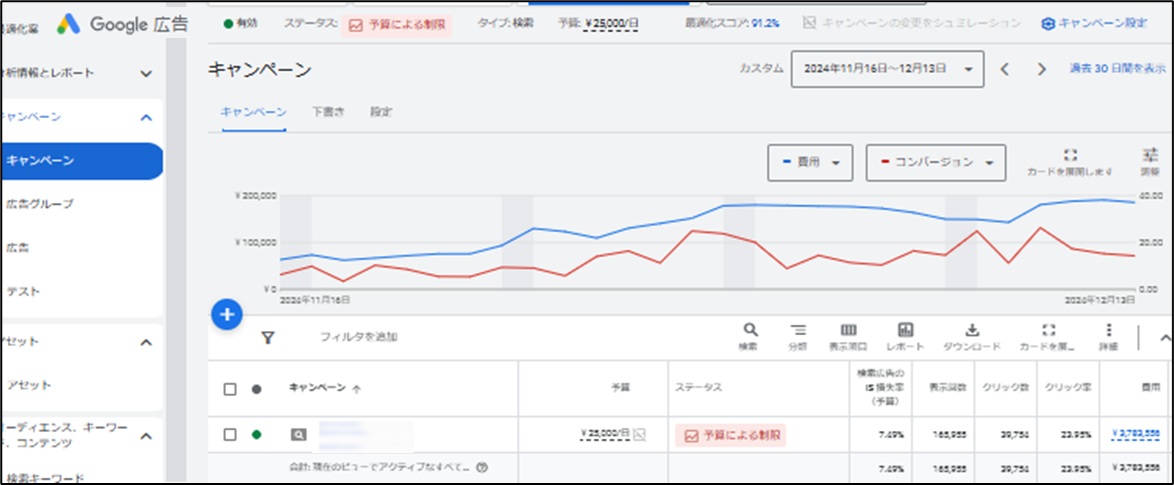The image size is (1174, 485).
Task: Toggle the select-all checkbox in table header
Action: click(230, 389)
